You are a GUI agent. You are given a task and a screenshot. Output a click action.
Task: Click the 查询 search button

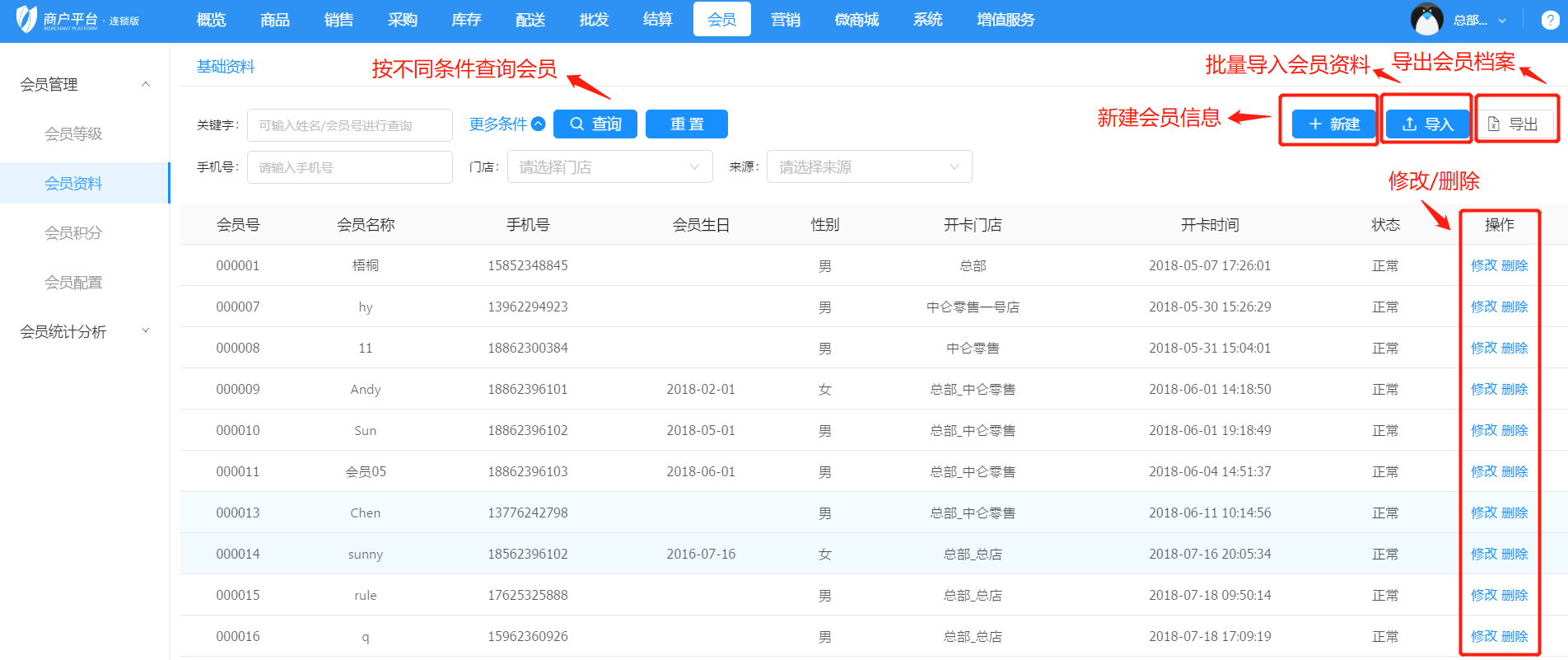pos(595,124)
